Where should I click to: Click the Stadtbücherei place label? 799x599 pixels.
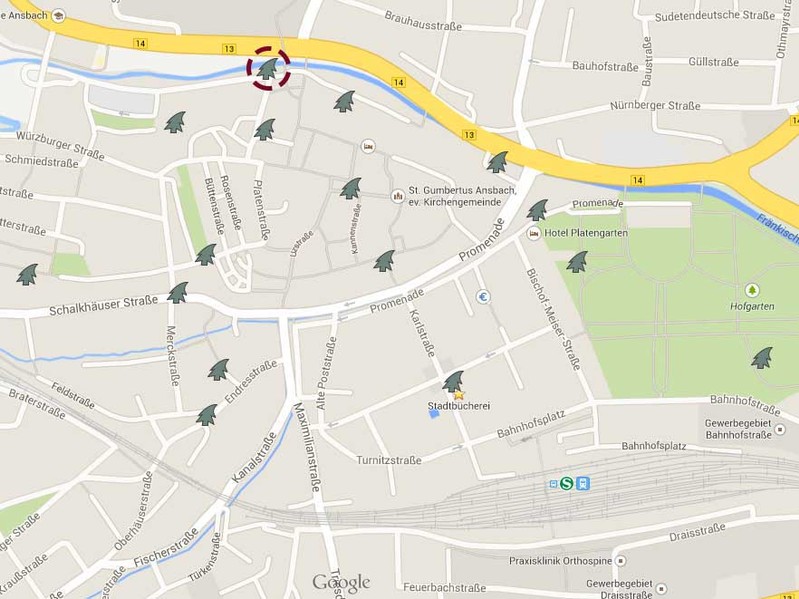point(459,406)
